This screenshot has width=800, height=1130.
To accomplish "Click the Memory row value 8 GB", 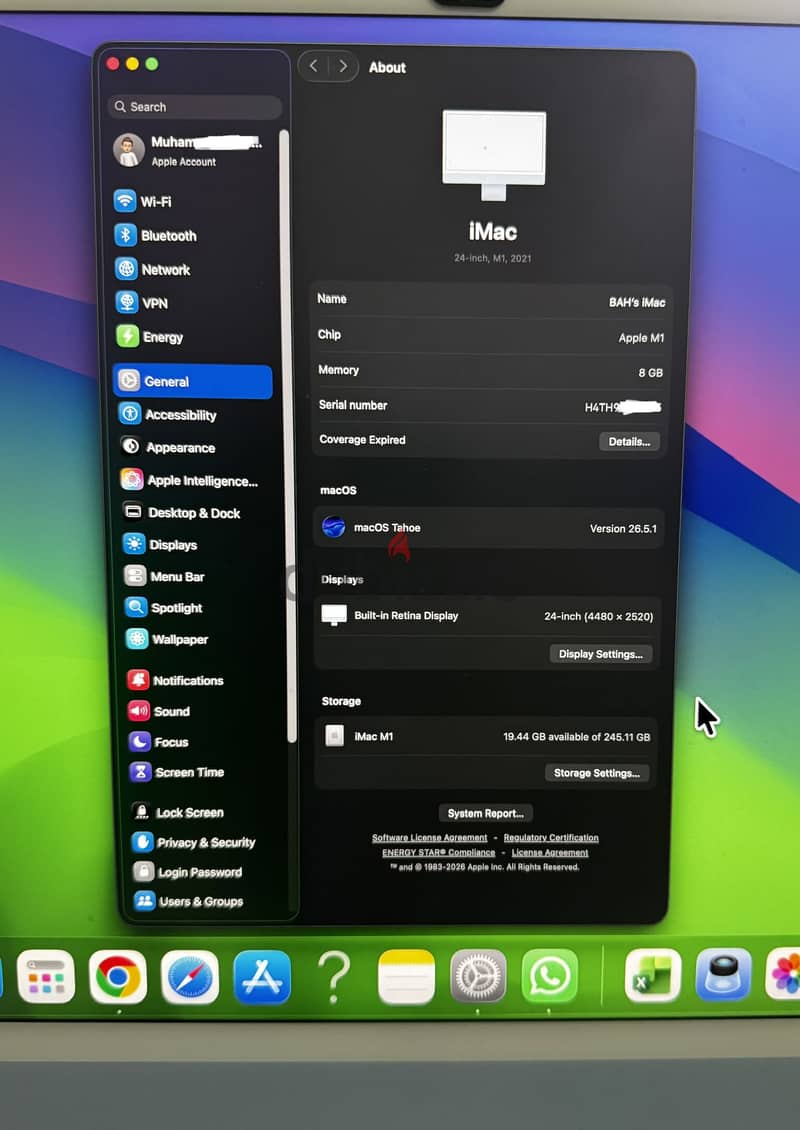I will pyautogui.click(x=650, y=373).
